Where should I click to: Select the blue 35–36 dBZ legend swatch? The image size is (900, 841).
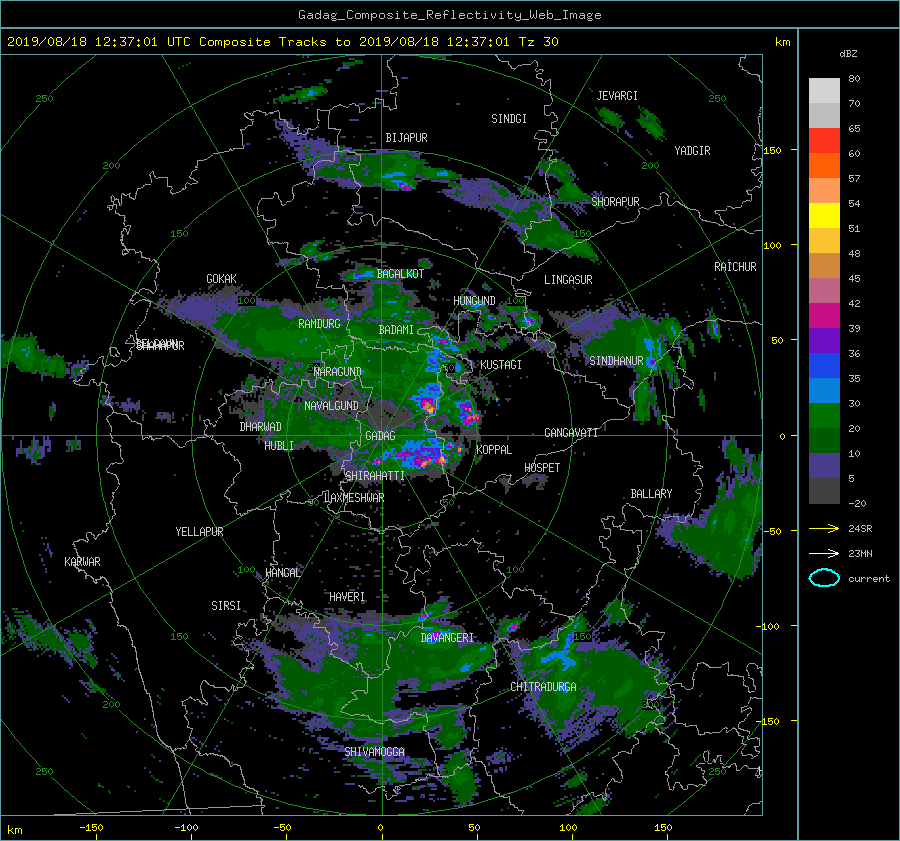click(824, 366)
